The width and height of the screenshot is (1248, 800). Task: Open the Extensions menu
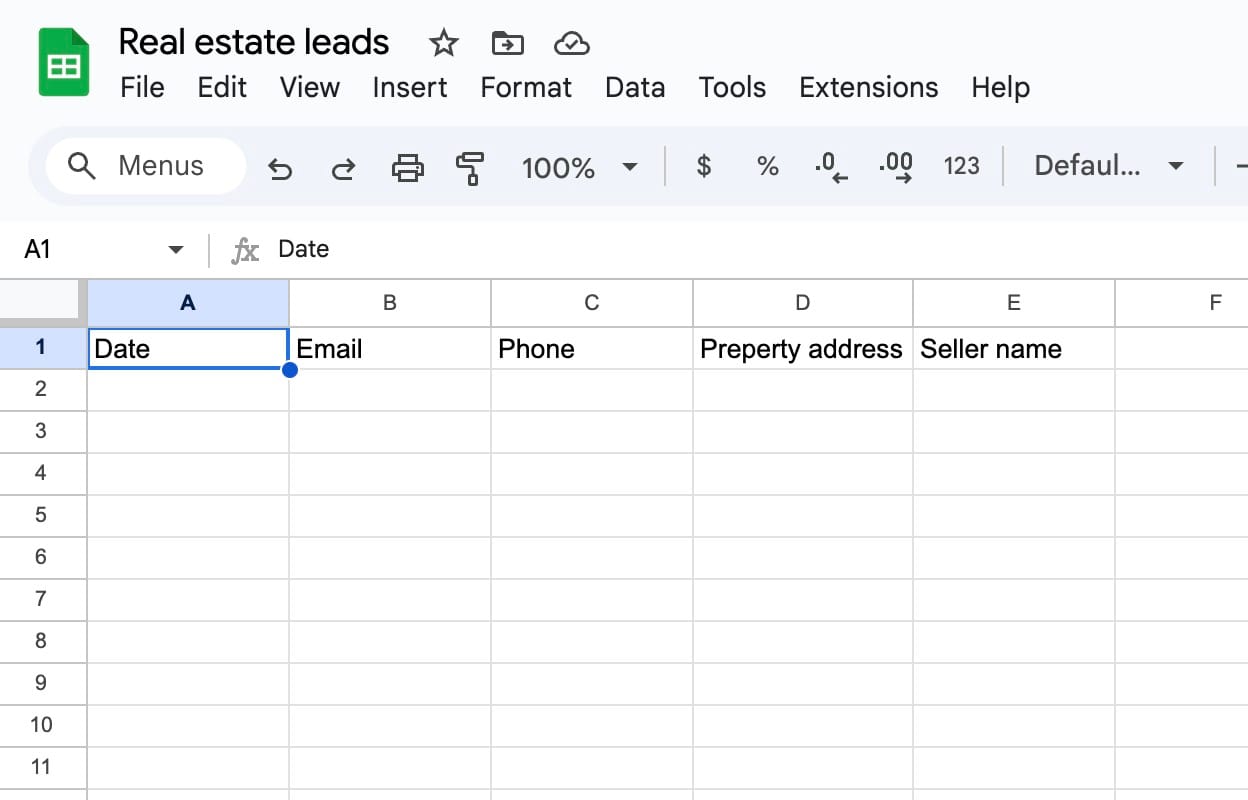click(x=868, y=88)
